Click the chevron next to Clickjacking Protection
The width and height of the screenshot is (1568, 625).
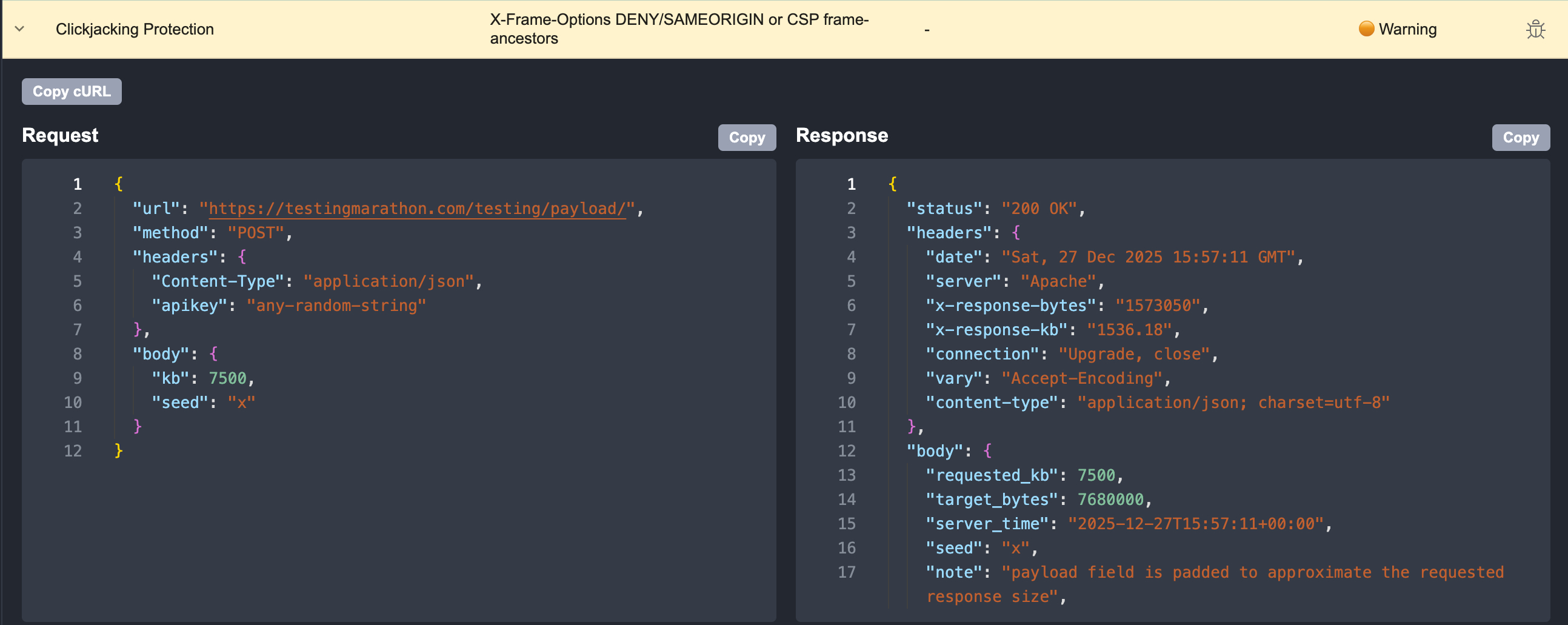19,28
